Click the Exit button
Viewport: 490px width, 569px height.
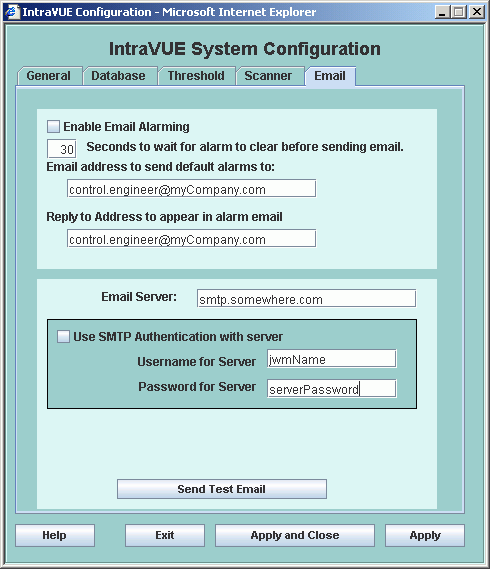tap(165, 535)
